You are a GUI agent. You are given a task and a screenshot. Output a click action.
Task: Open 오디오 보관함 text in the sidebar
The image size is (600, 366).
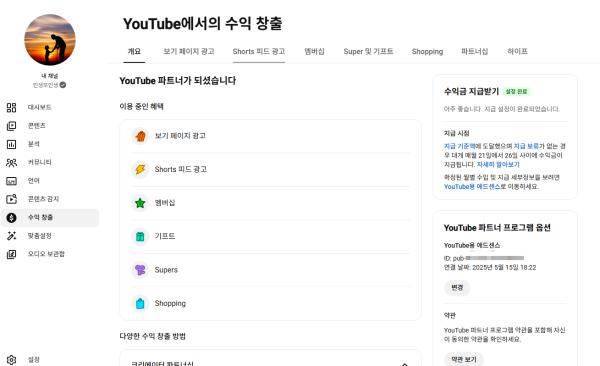(x=46, y=254)
